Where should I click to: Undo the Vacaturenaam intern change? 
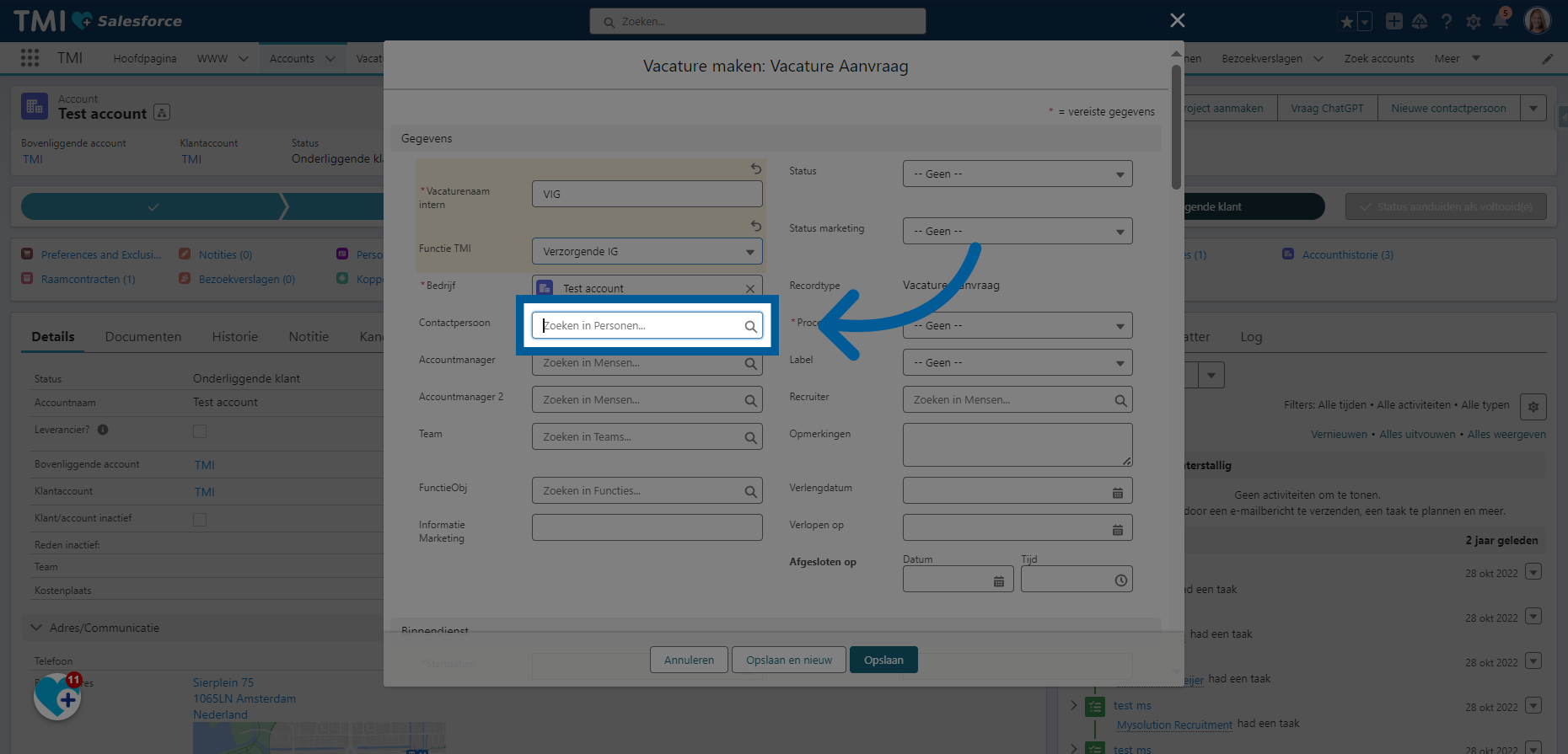tap(756, 168)
